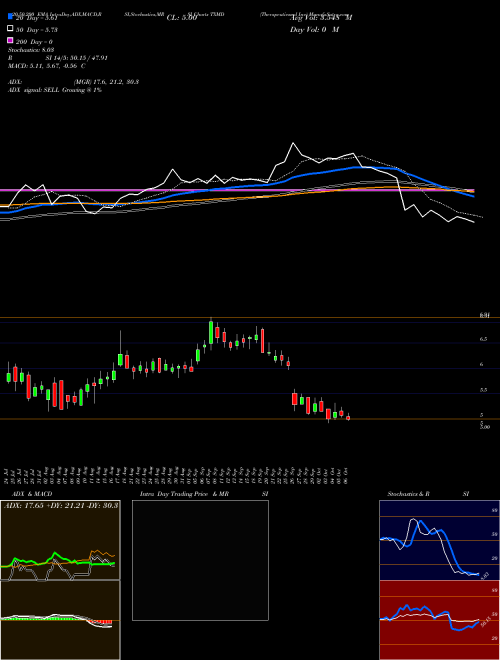500x660 pixels.
Task: Click the 'ADX: 17.65 +DY: 21.21 -DY: 30.3' header
Action: (x=61, y=505)
